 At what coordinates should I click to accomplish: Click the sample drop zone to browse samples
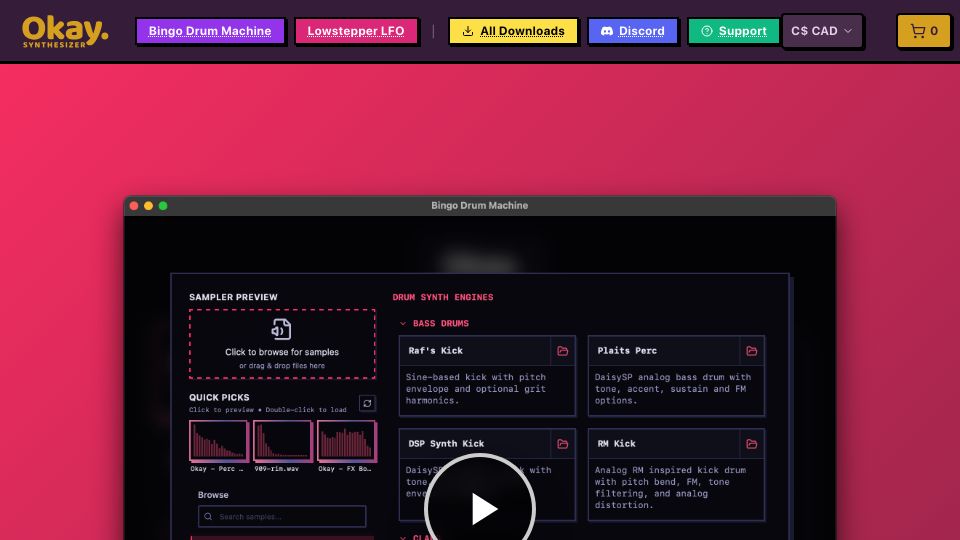coord(282,344)
